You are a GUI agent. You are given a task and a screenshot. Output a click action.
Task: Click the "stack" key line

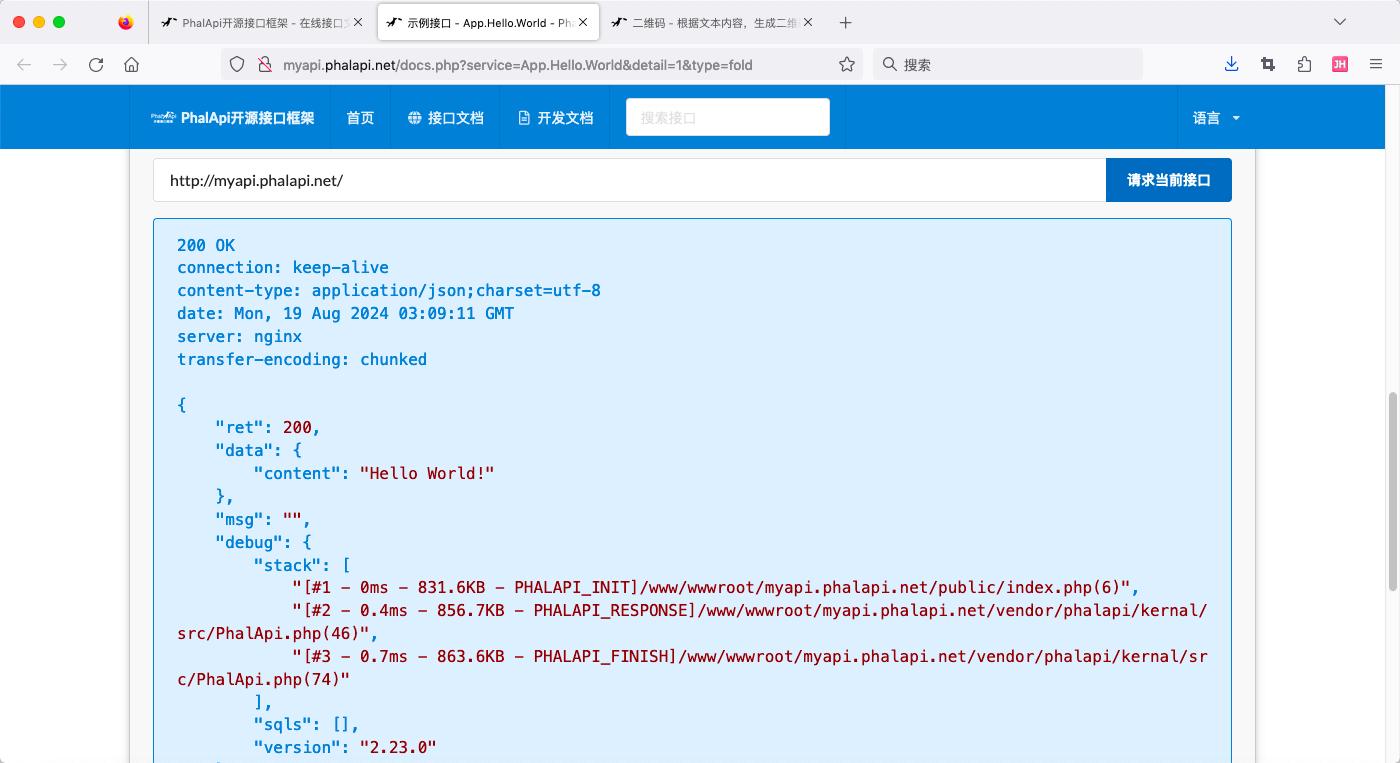pyautogui.click(x=302, y=566)
